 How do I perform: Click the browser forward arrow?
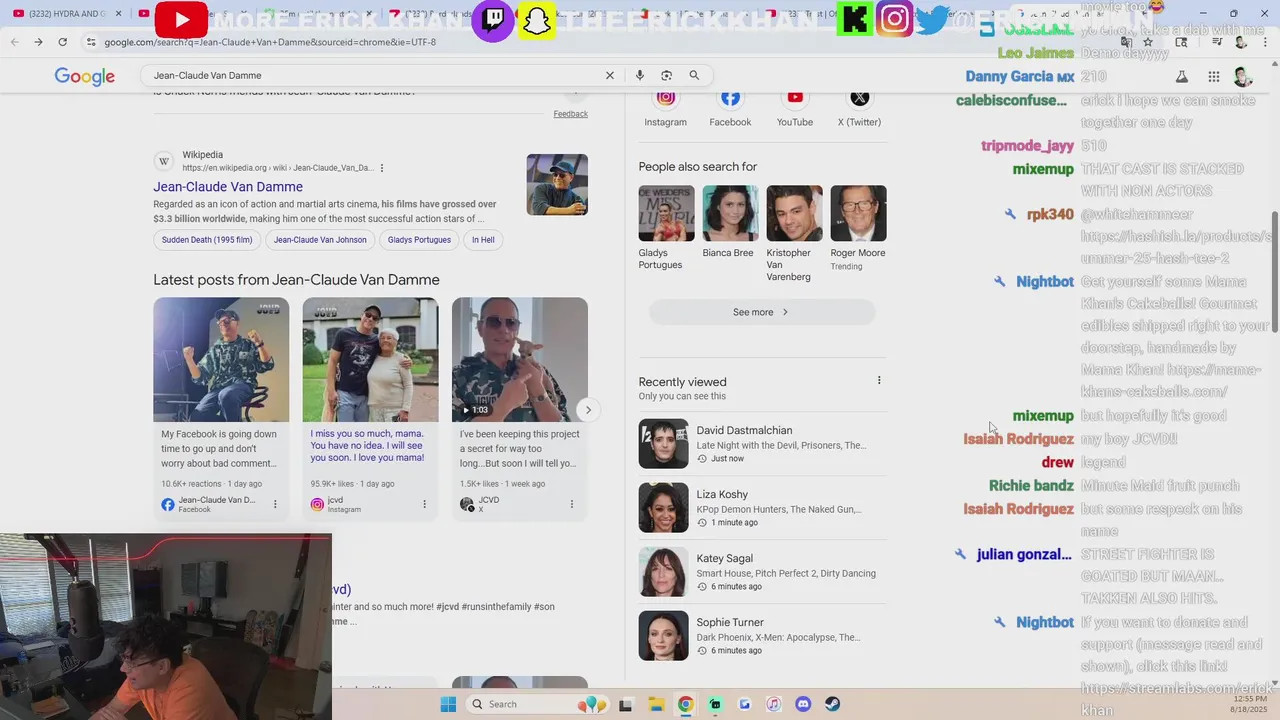[x=38, y=42]
